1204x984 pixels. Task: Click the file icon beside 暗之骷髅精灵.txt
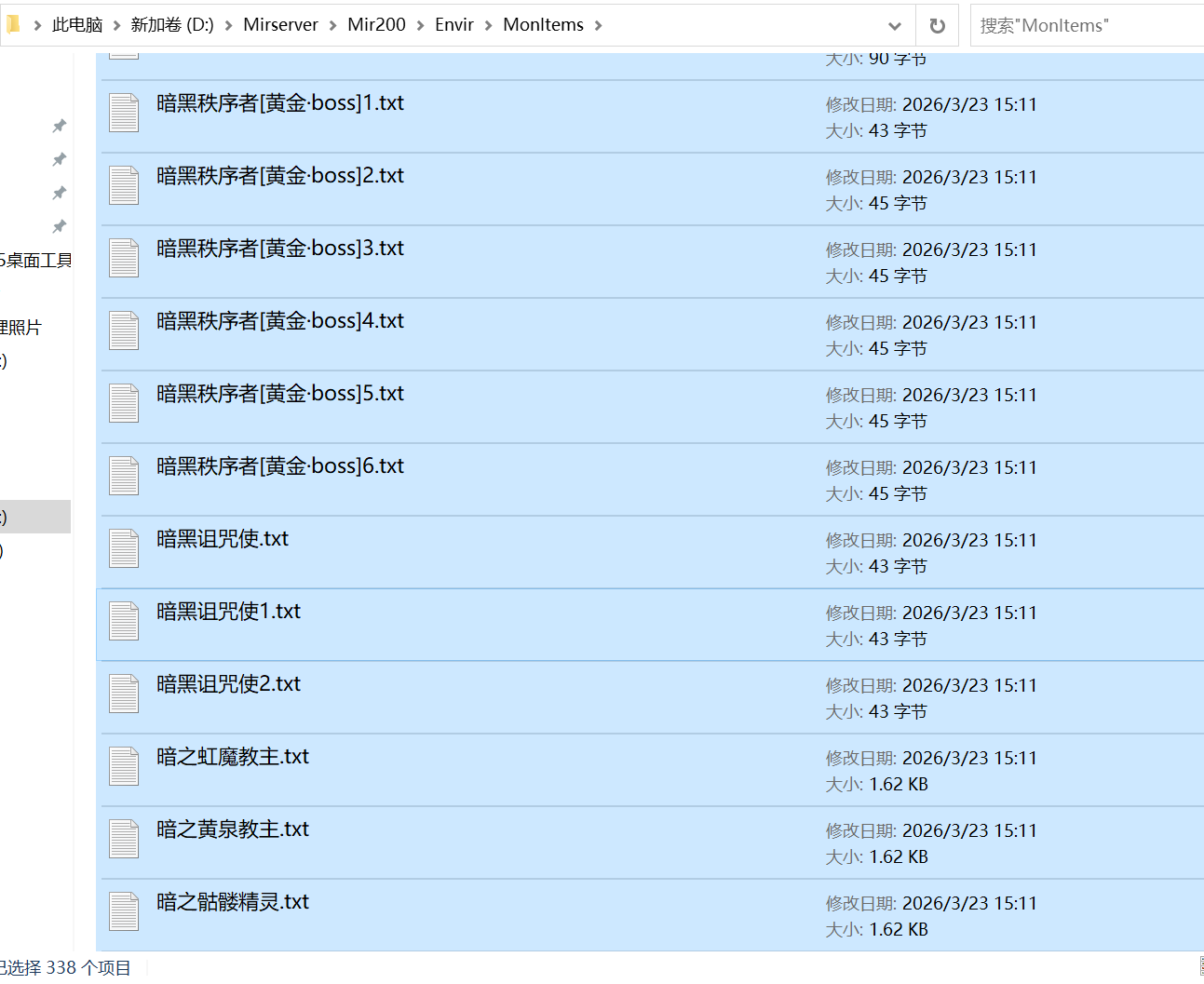click(x=124, y=912)
